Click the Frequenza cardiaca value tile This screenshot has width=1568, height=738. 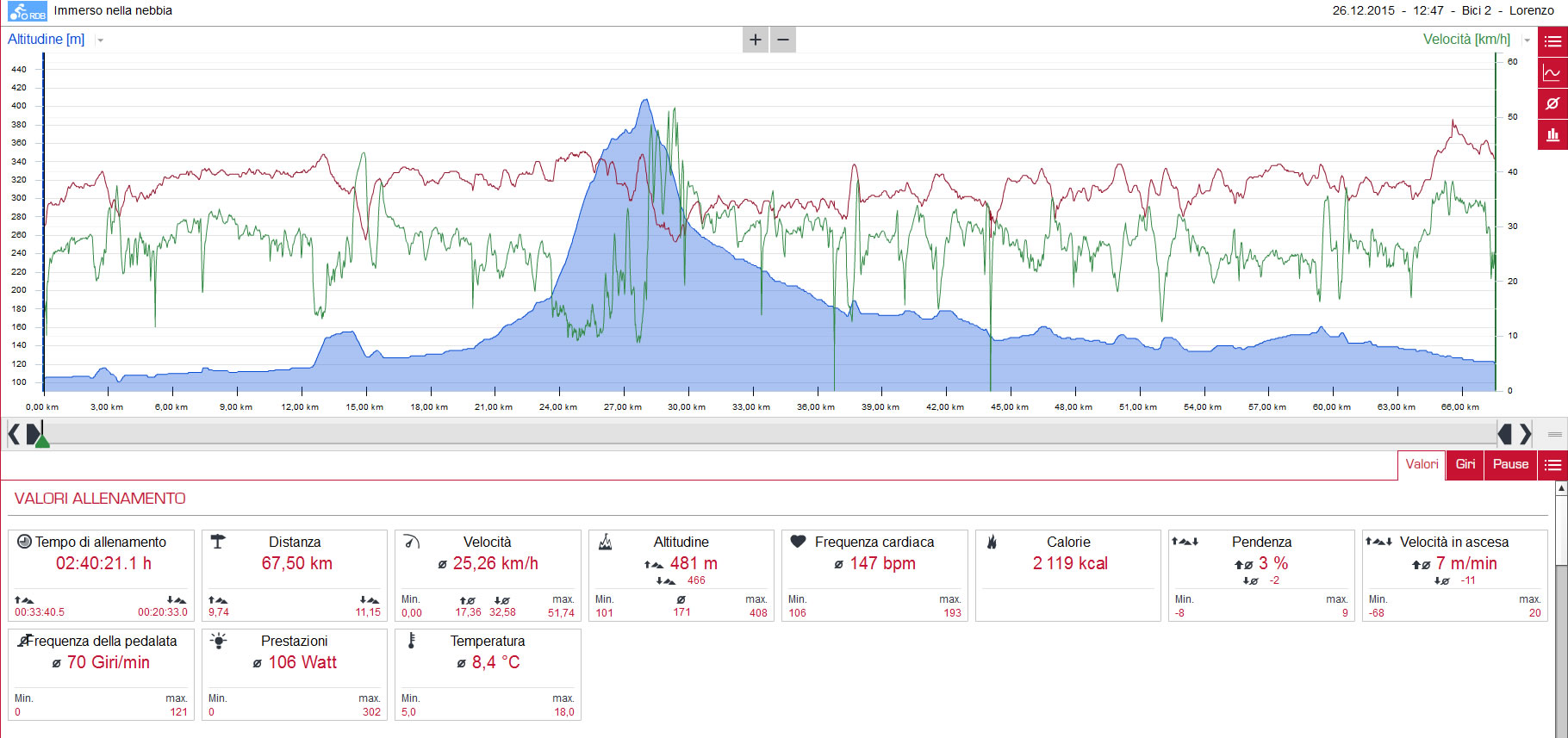pyautogui.click(x=874, y=575)
